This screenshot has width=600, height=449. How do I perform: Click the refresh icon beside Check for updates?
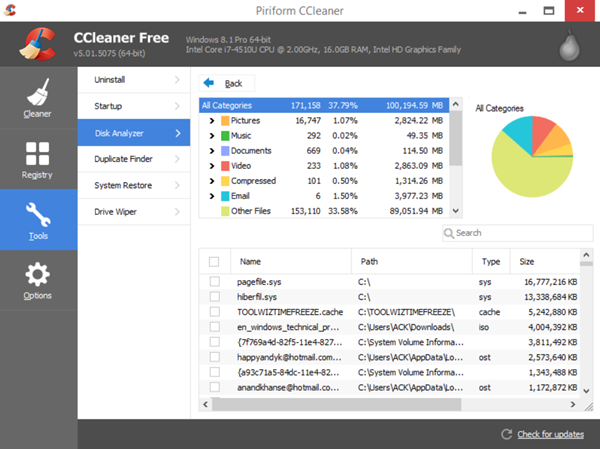(x=507, y=434)
